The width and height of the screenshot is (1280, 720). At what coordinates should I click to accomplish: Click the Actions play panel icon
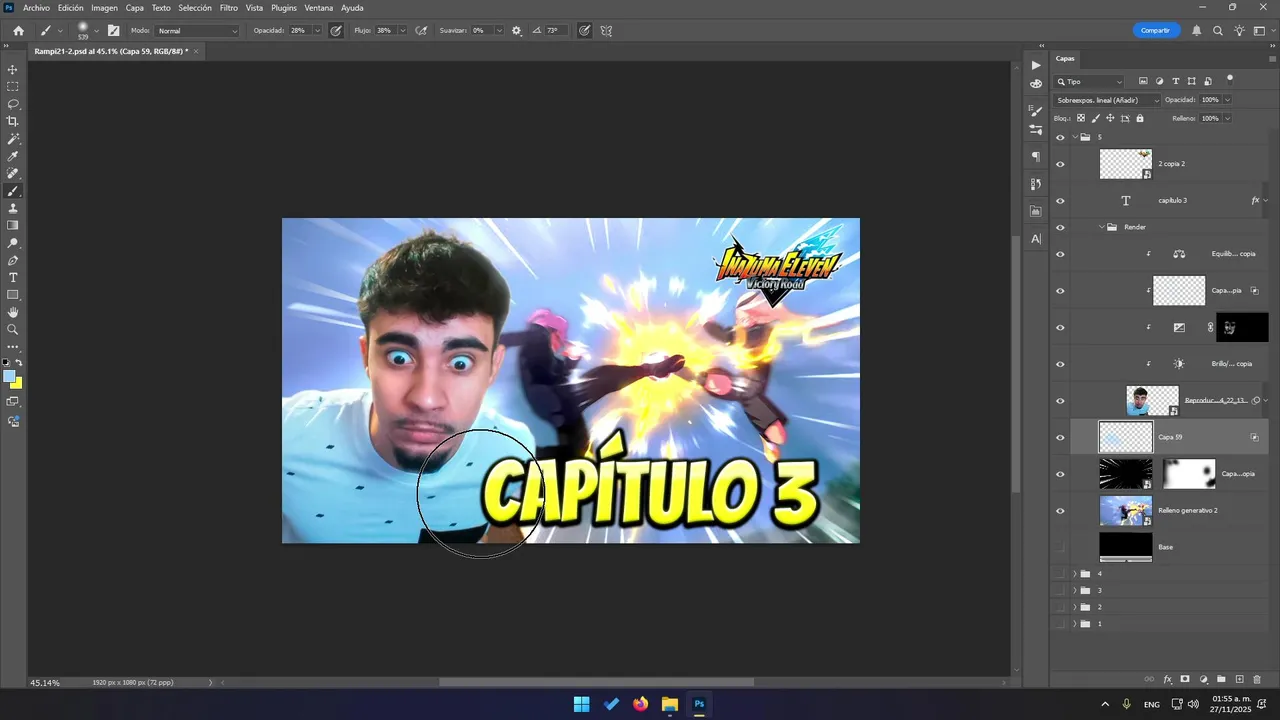(1036, 65)
